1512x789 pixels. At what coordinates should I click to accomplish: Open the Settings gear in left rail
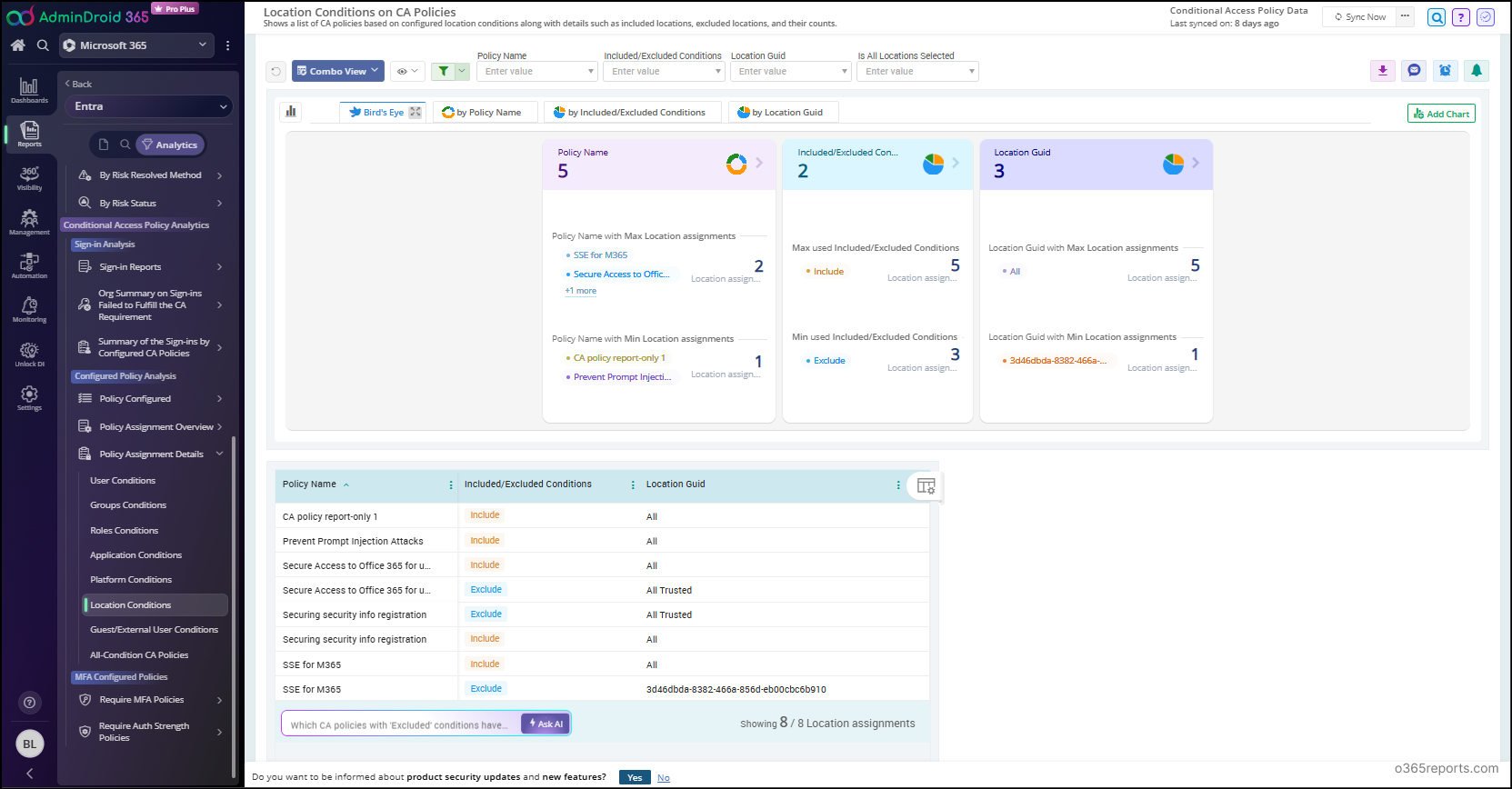tap(29, 398)
